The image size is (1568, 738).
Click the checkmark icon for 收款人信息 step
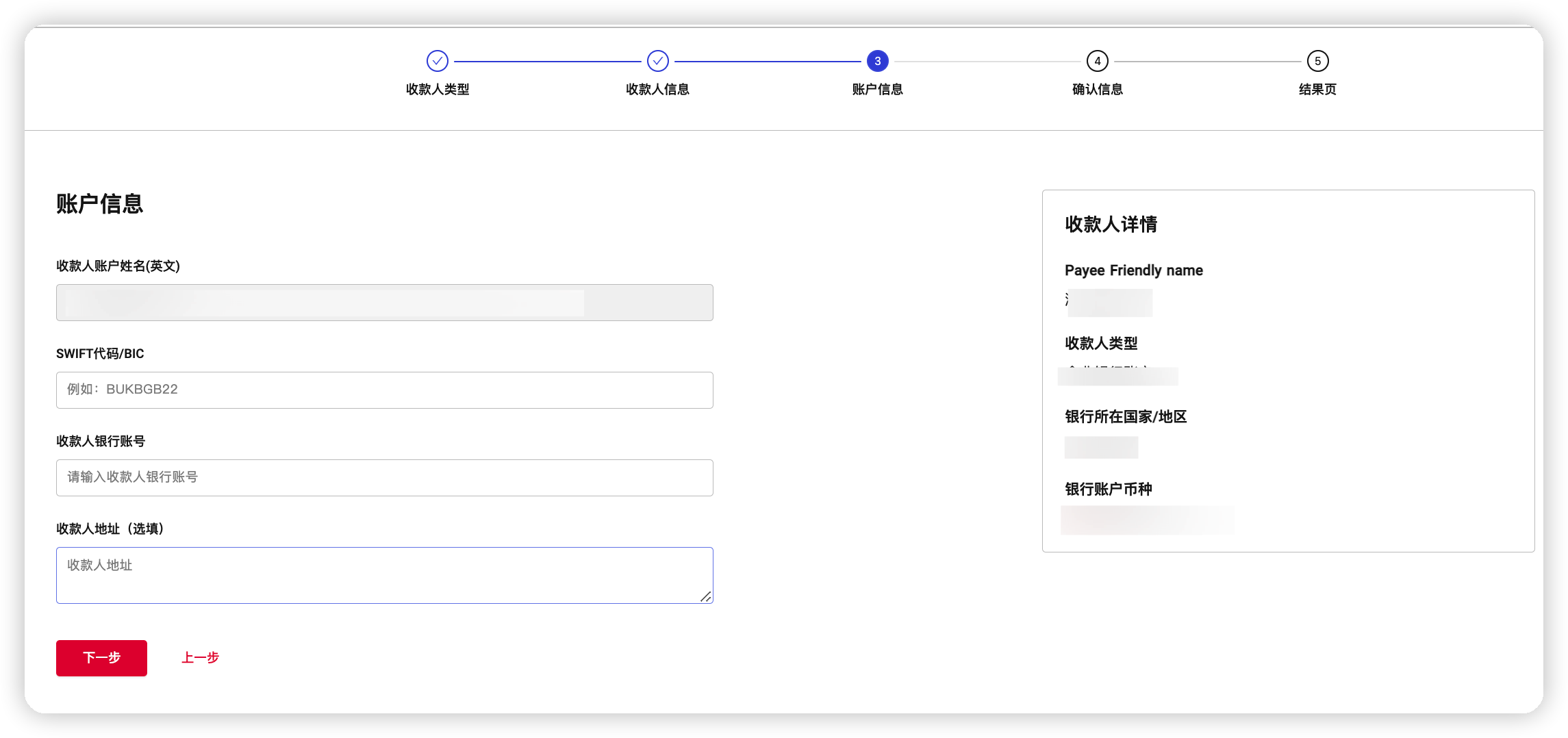657,61
